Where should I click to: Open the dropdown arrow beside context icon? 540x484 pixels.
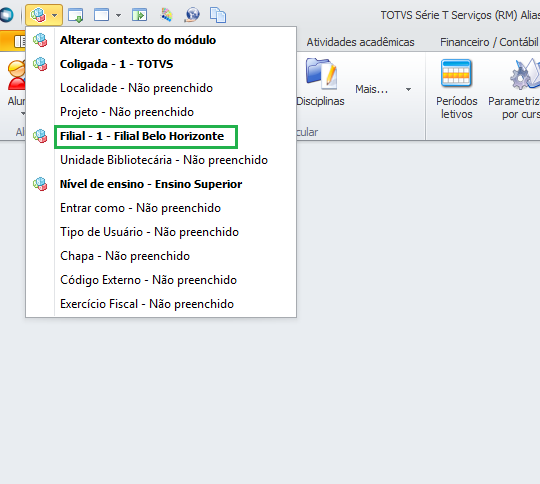[54, 16]
